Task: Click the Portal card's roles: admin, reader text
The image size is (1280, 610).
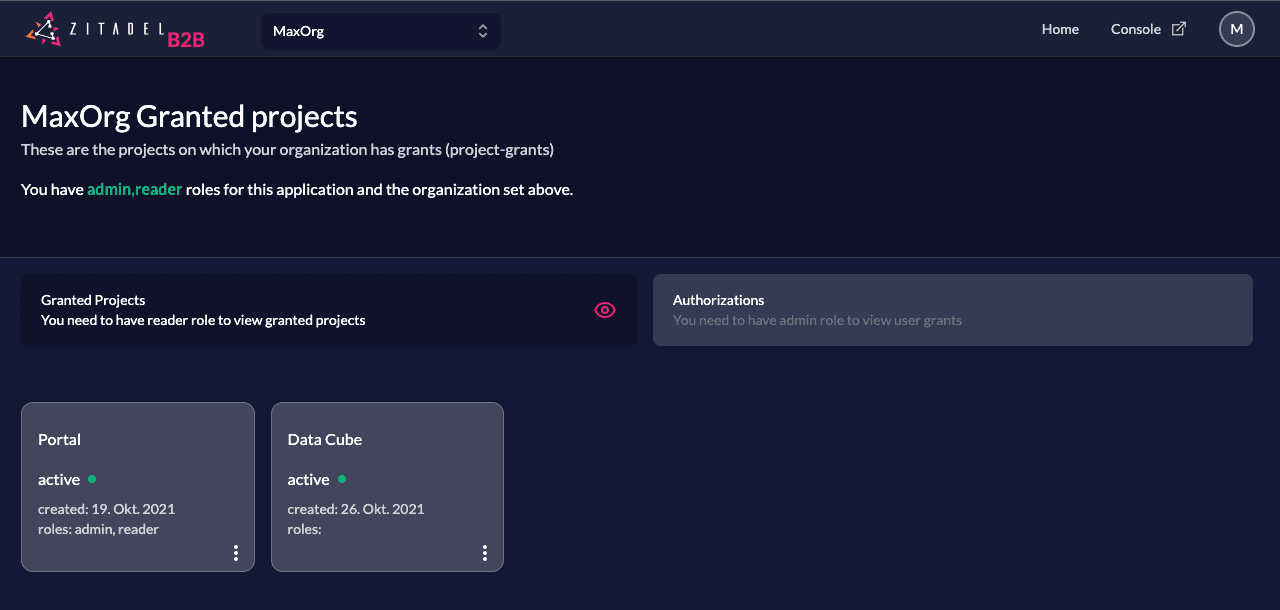Action: point(98,529)
